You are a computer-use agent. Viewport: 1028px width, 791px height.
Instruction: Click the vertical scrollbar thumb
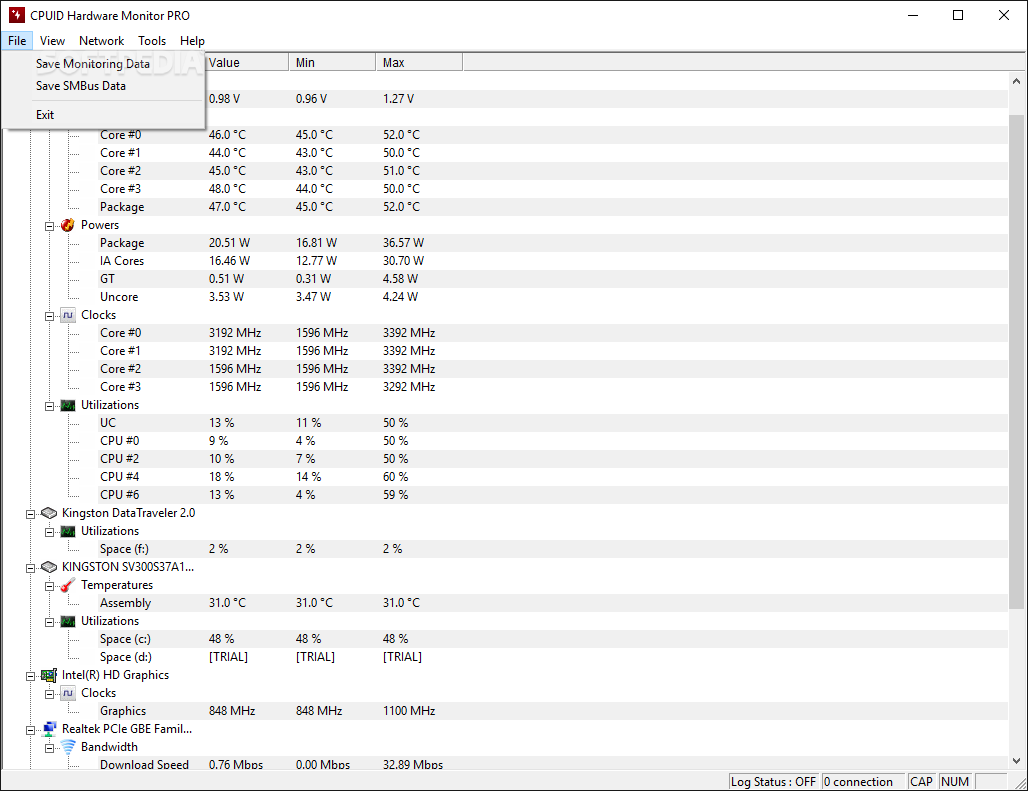point(1016,362)
